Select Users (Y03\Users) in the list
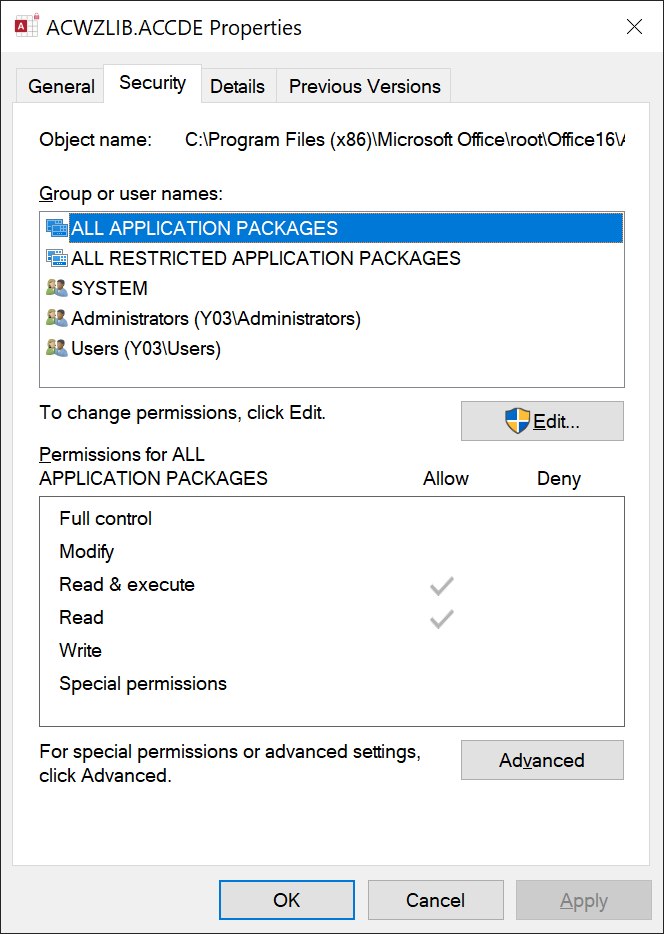Viewport: 664px width, 934px height. [x=146, y=348]
